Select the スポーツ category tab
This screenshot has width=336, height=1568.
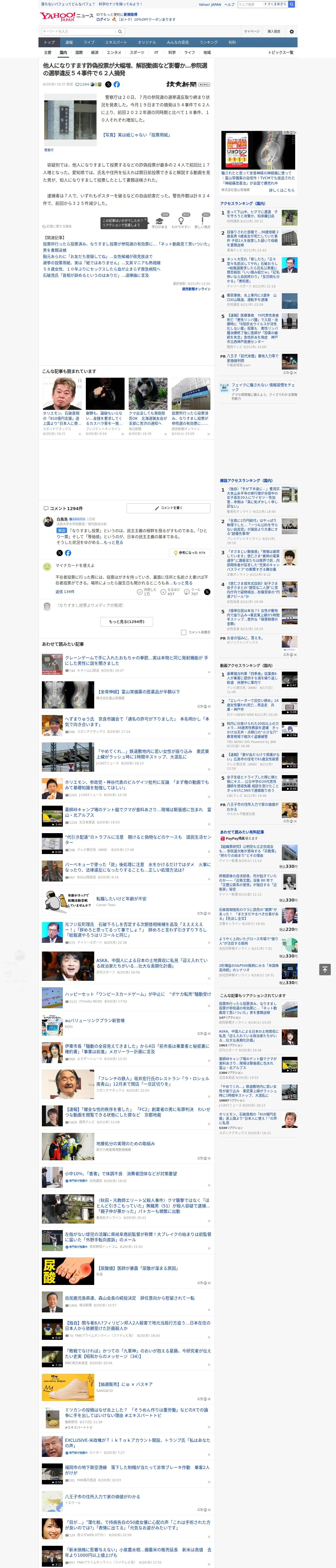137,52
